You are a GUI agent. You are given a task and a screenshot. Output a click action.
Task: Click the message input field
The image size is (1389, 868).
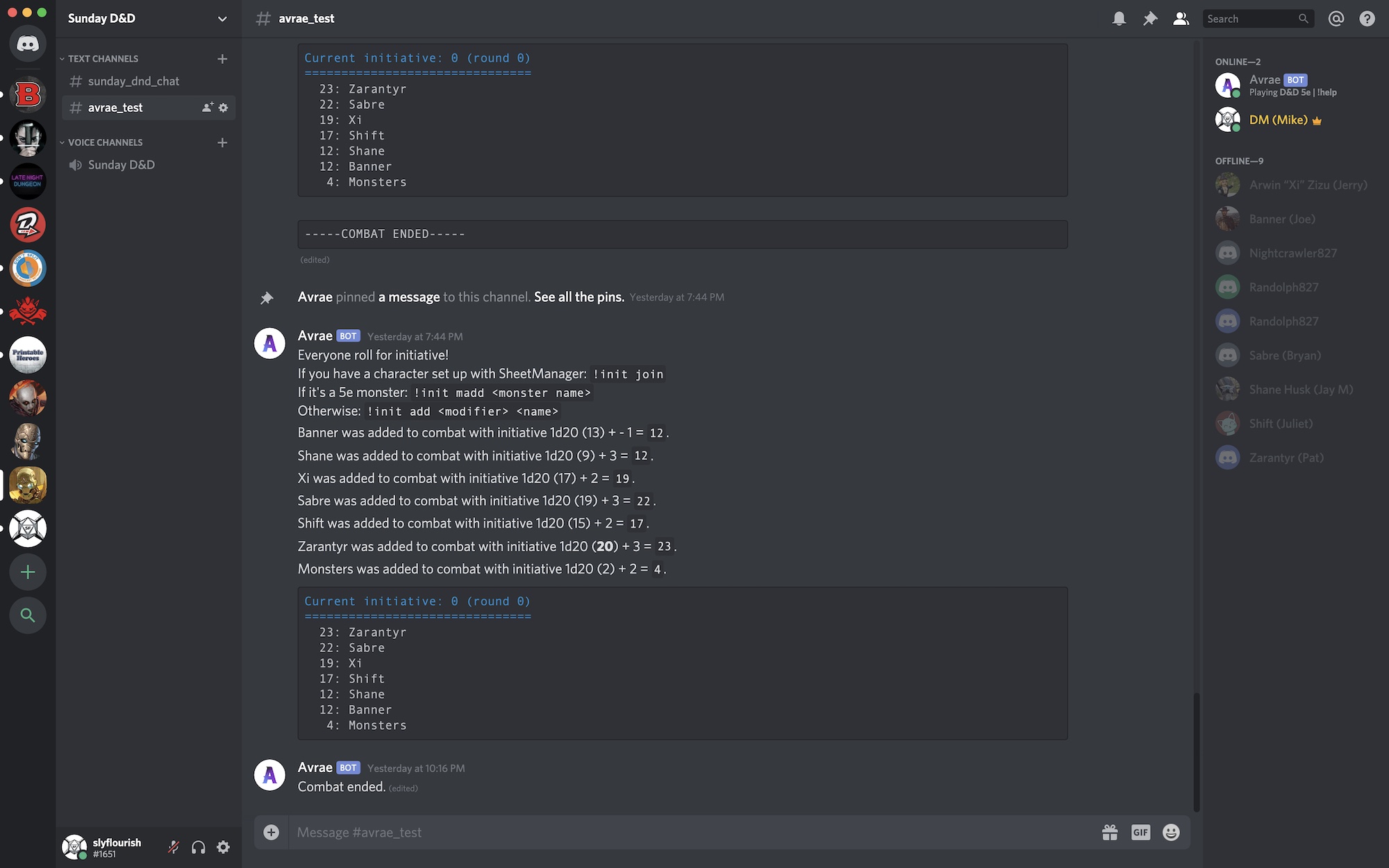click(x=695, y=832)
